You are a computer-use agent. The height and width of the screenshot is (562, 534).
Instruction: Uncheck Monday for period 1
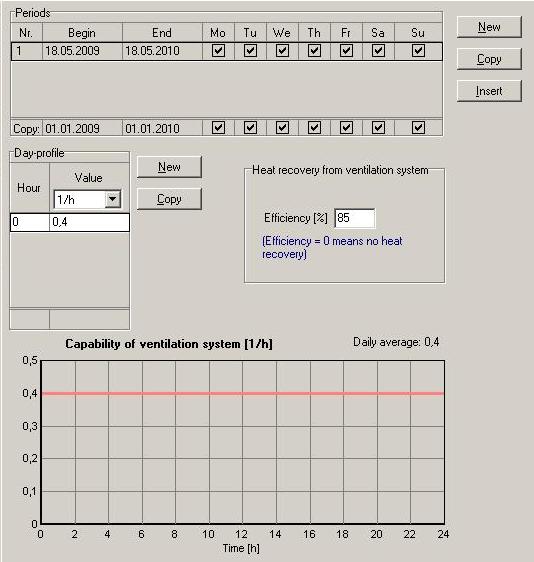point(218,51)
